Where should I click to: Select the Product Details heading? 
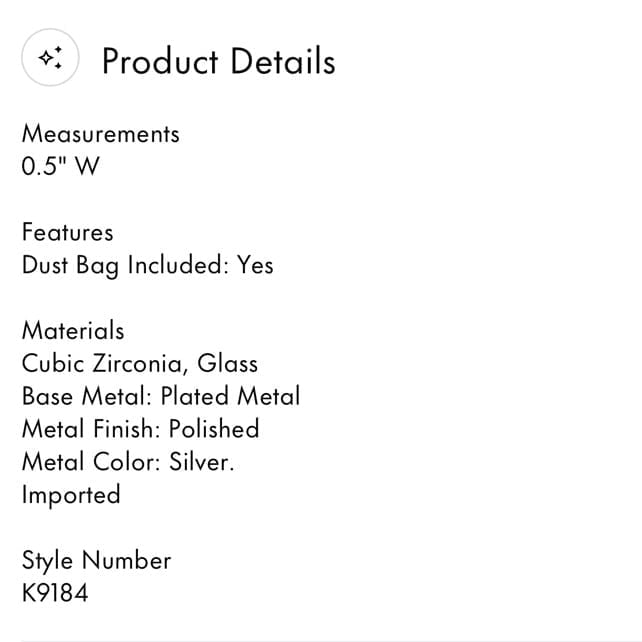(x=219, y=61)
